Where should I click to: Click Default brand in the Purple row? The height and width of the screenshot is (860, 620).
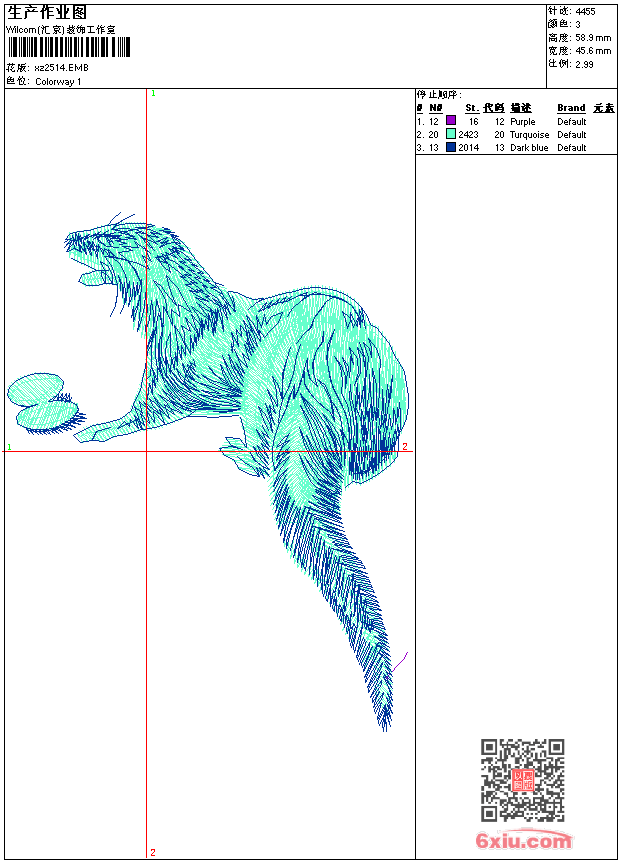pyautogui.click(x=572, y=122)
